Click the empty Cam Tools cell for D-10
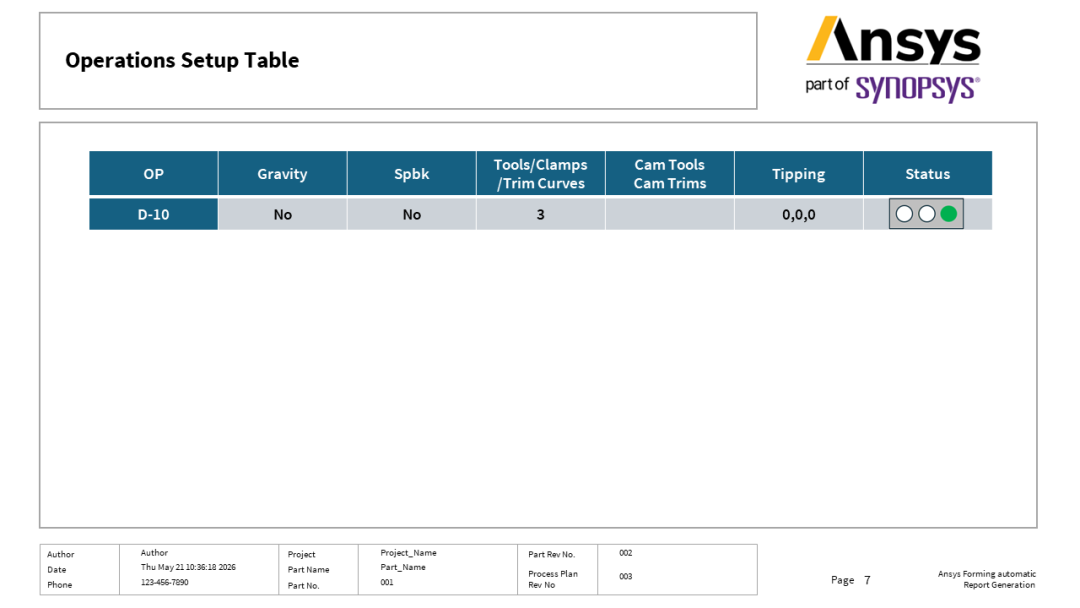 (669, 214)
